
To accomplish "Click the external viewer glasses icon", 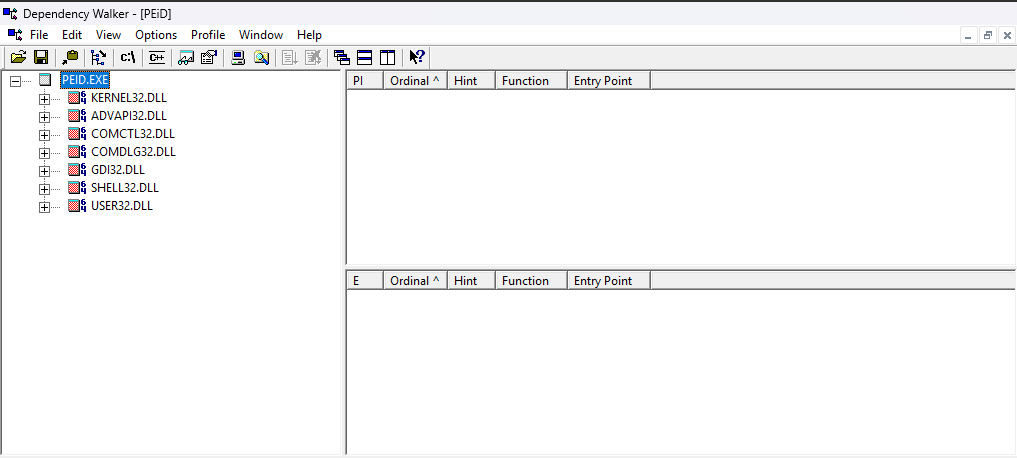I will point(186,57).
